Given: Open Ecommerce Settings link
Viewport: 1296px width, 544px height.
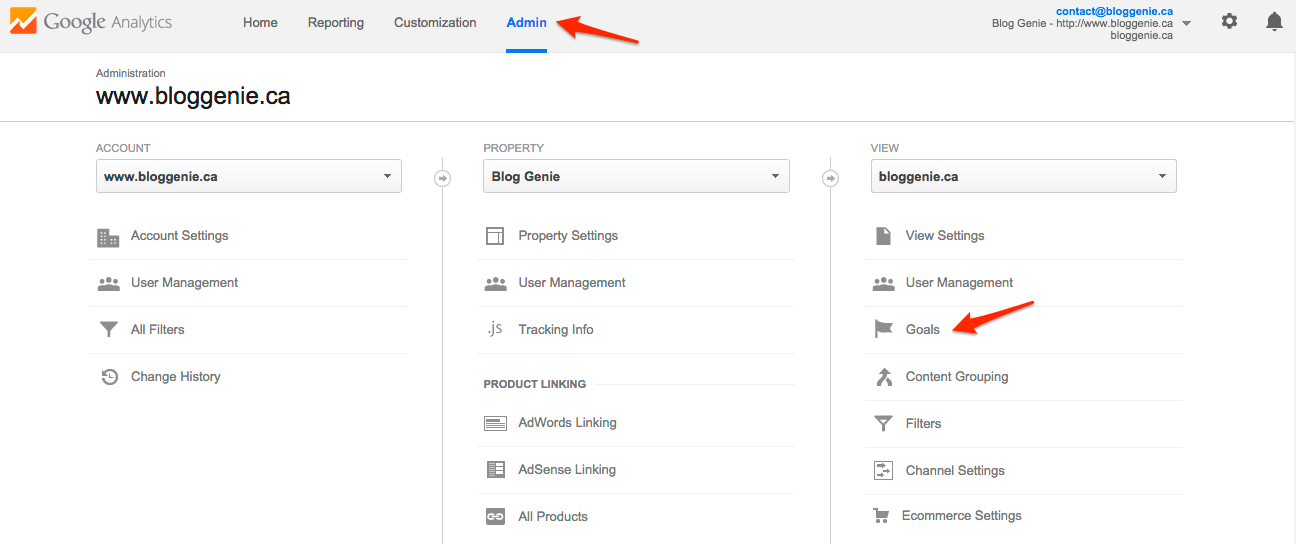Looking at the screenshot, I should (962, 516).
